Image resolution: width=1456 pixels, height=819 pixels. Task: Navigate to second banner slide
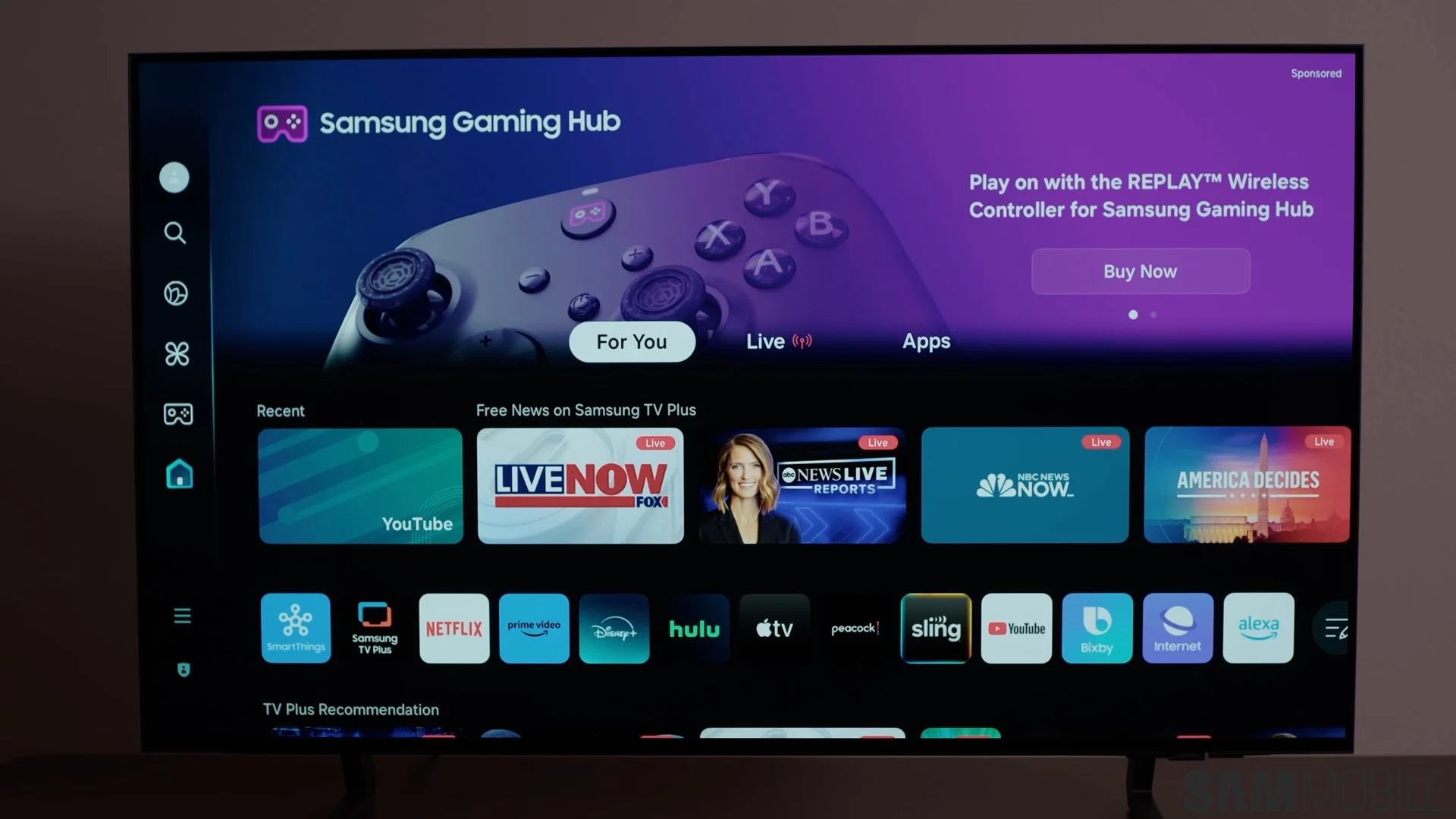(1153, 315)
